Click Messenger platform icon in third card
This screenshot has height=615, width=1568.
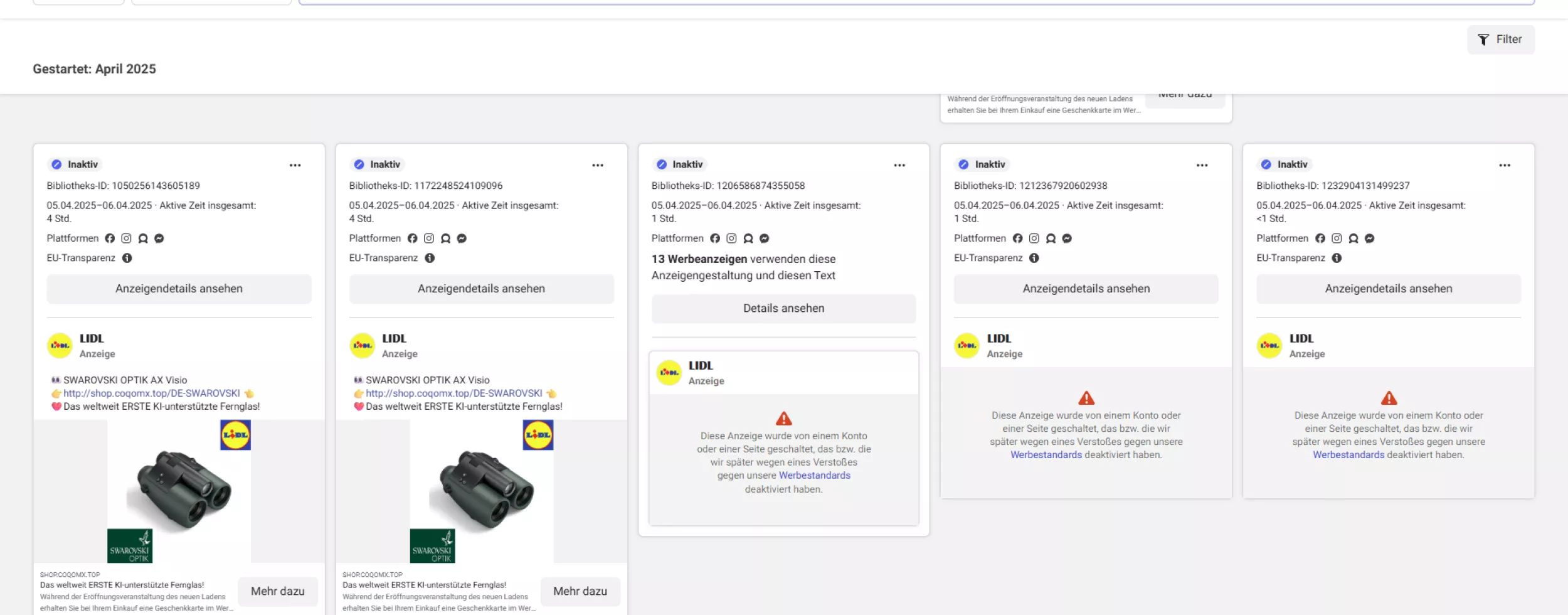click(x=764, y=238)
